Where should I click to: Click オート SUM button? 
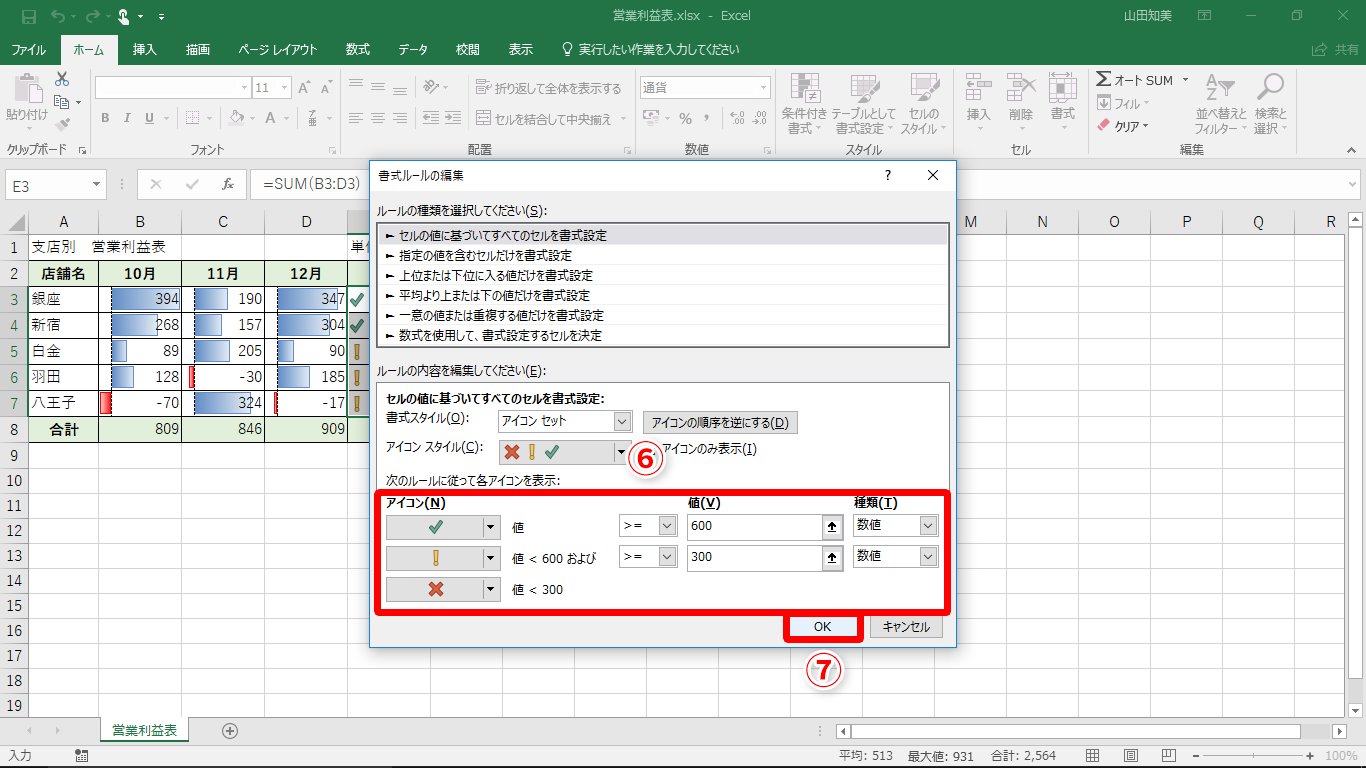(1143, 80)
